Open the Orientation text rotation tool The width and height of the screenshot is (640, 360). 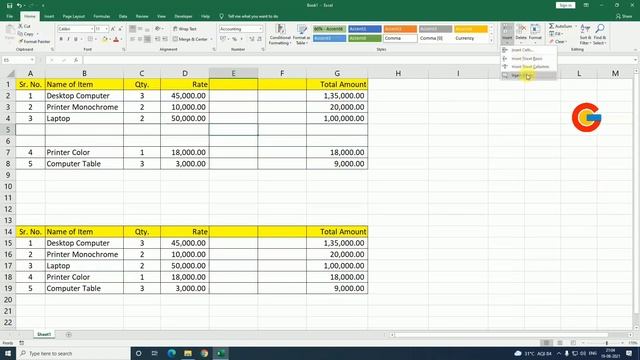tap(158, 29)
